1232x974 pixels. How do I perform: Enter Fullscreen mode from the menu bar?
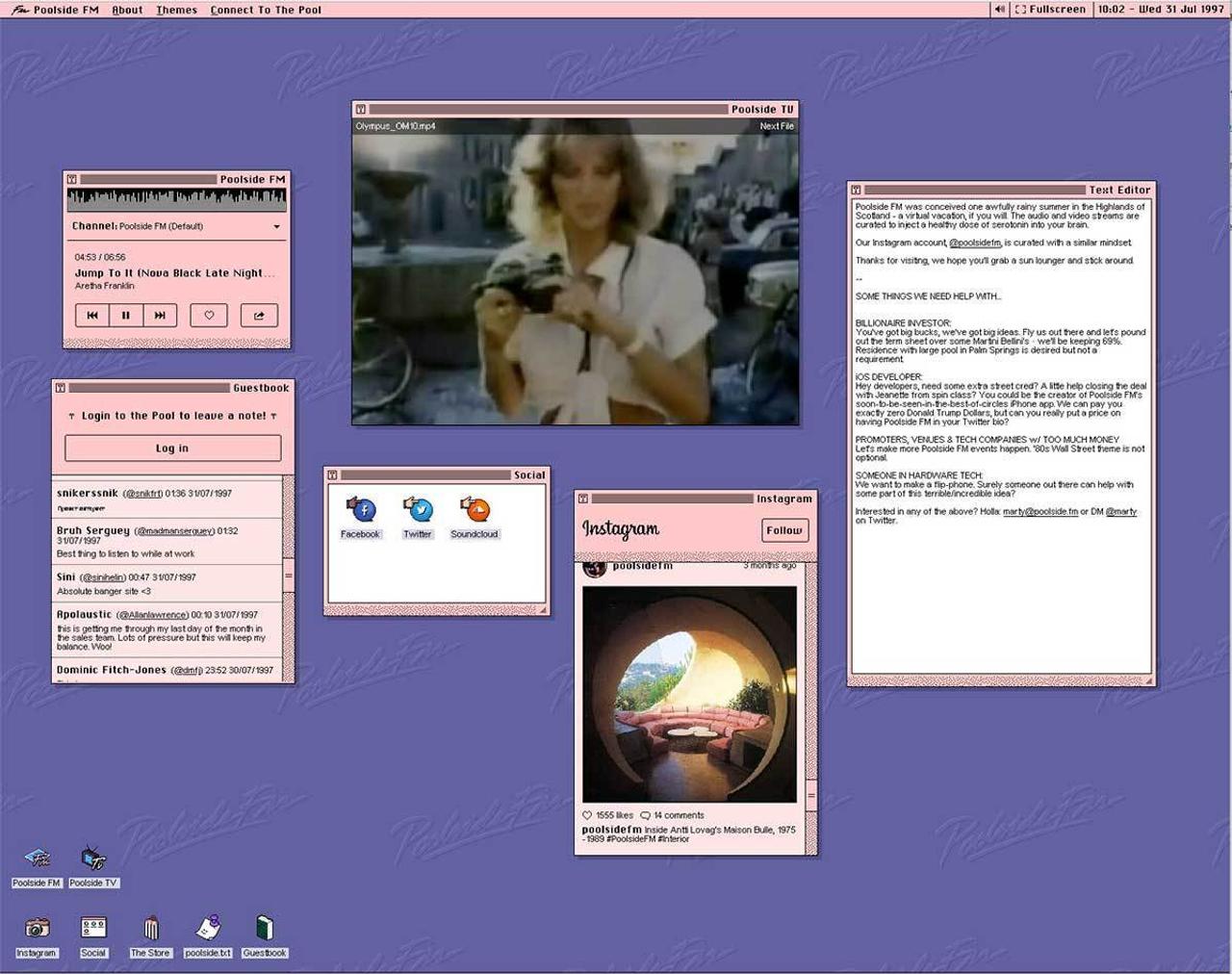(x=1050, y=9)
